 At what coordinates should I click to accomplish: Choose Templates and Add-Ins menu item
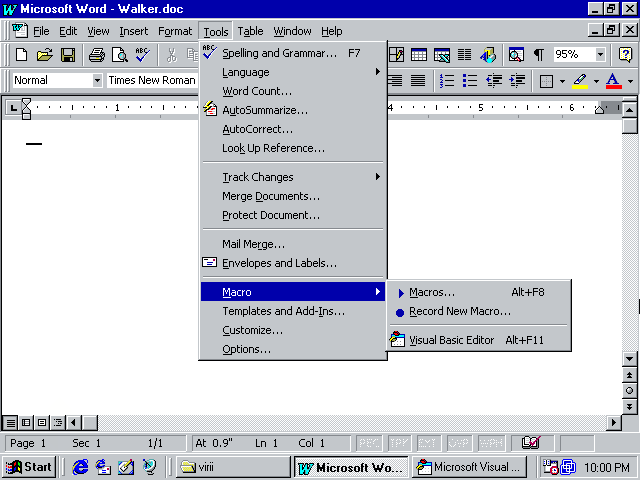click(x=293, y=311)
